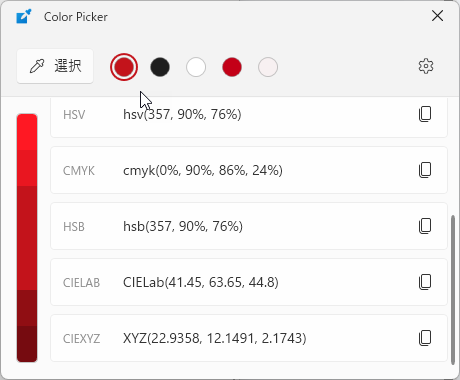Copy the CIELAB color value
The width and height of the screenshot is (460, 380).
click(425, 282)
